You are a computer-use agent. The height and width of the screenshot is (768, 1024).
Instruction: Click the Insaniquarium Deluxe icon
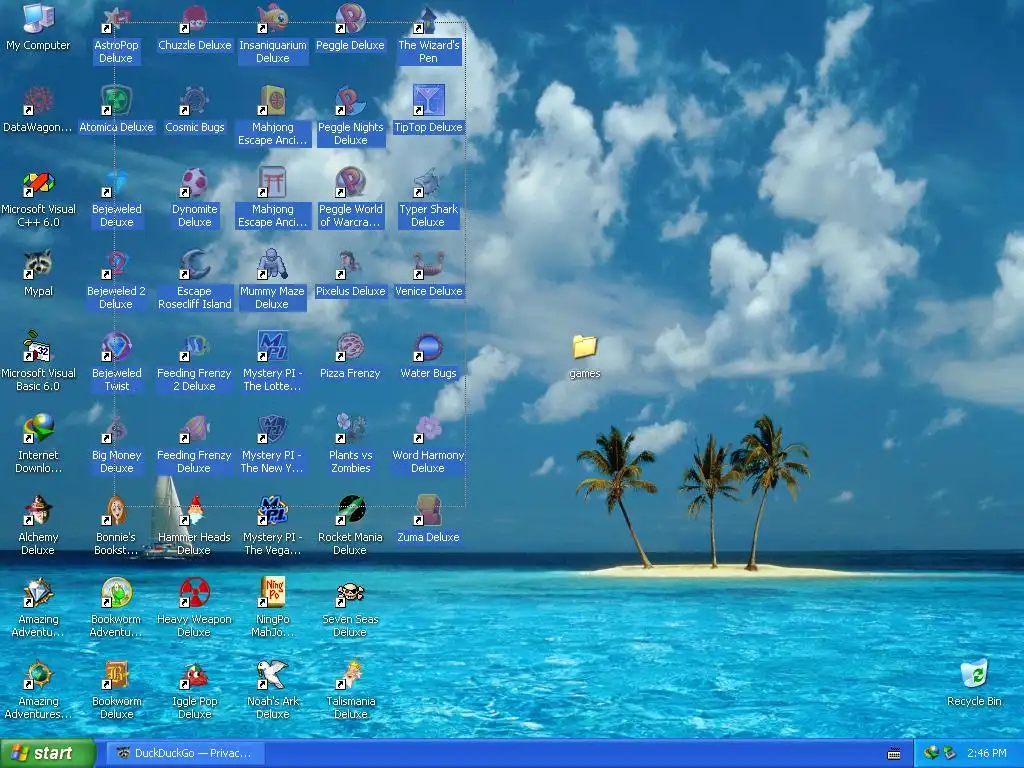(272, 18)
